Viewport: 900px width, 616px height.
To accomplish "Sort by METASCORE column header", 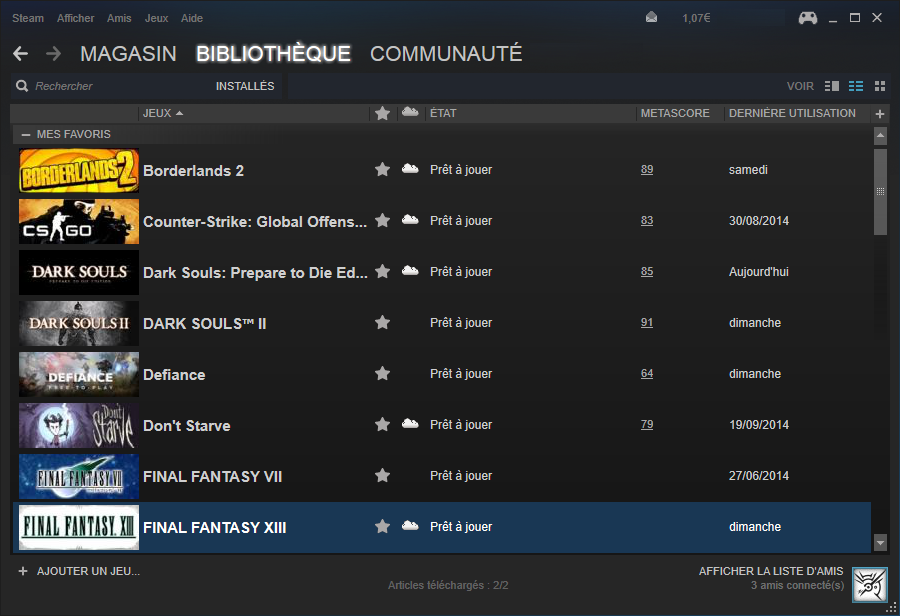I will click(x=675, y=113).
